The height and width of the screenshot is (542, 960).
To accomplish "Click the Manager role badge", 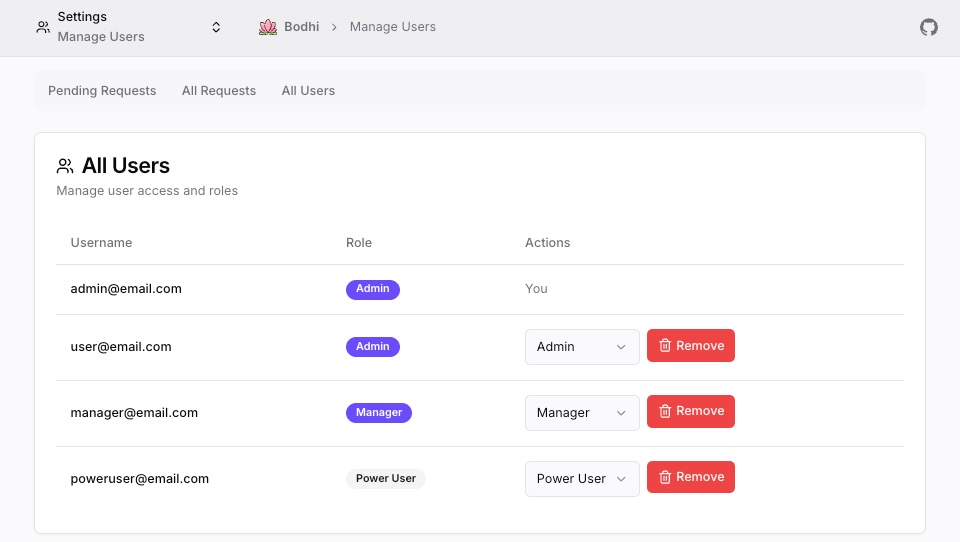I will (378, 412).
